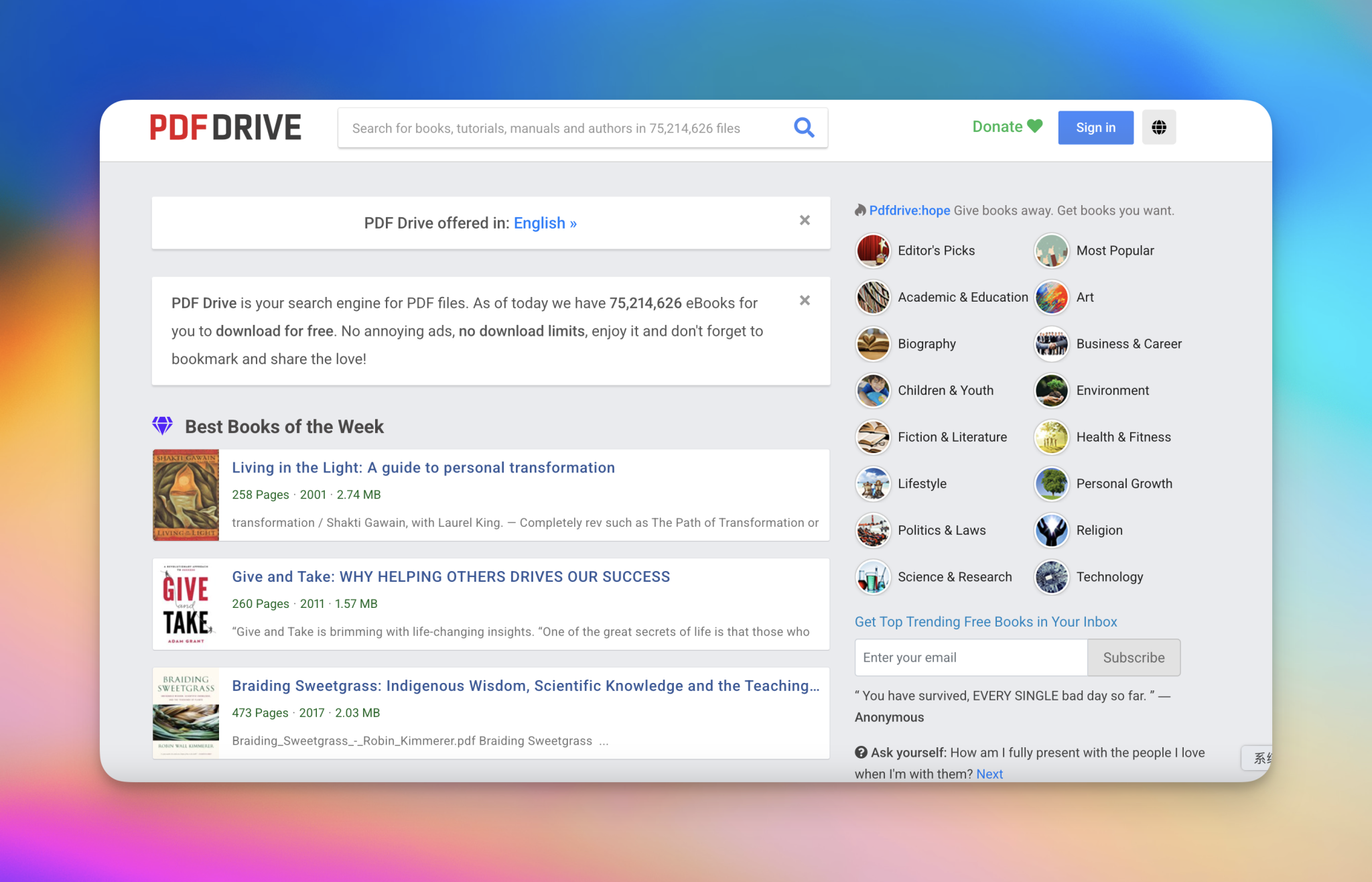Click the Subscribe button

1133,657
